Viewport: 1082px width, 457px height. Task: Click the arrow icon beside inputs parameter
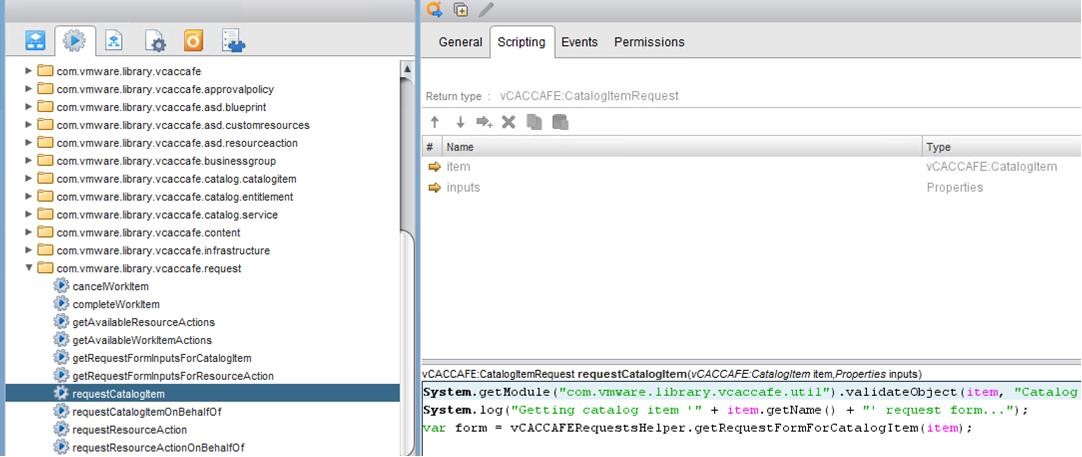click(x=434, y=187)
